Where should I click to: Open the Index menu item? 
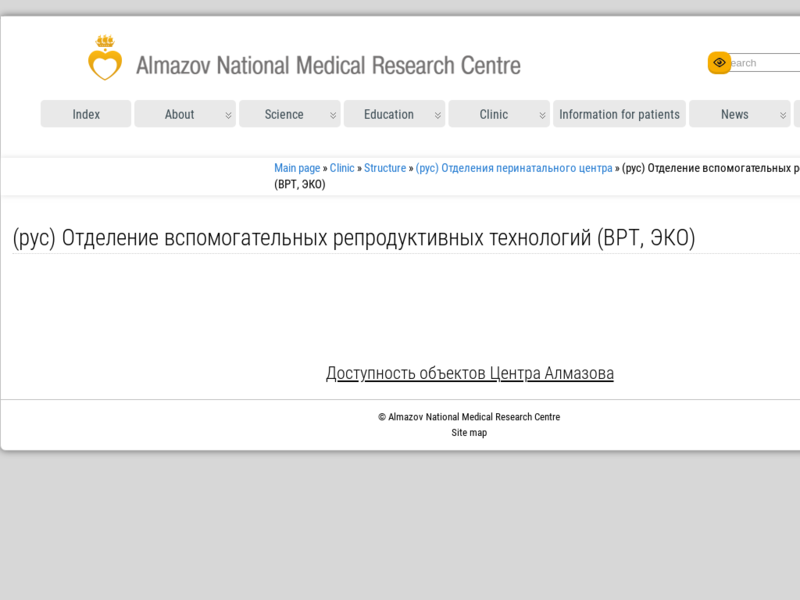tap(86, 114)
